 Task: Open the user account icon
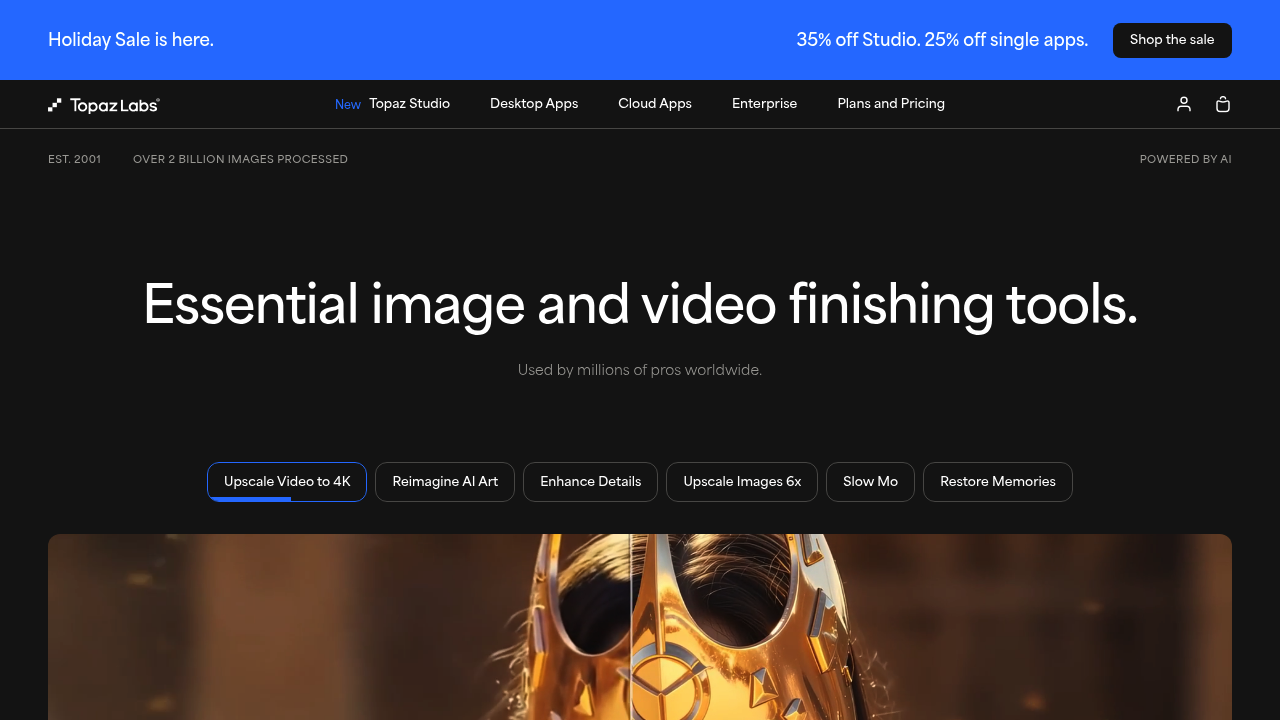[1184, 104]
